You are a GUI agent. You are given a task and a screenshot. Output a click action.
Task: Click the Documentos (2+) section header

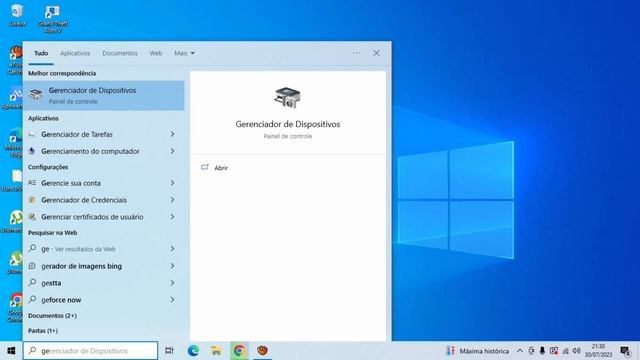coord(52,316)
